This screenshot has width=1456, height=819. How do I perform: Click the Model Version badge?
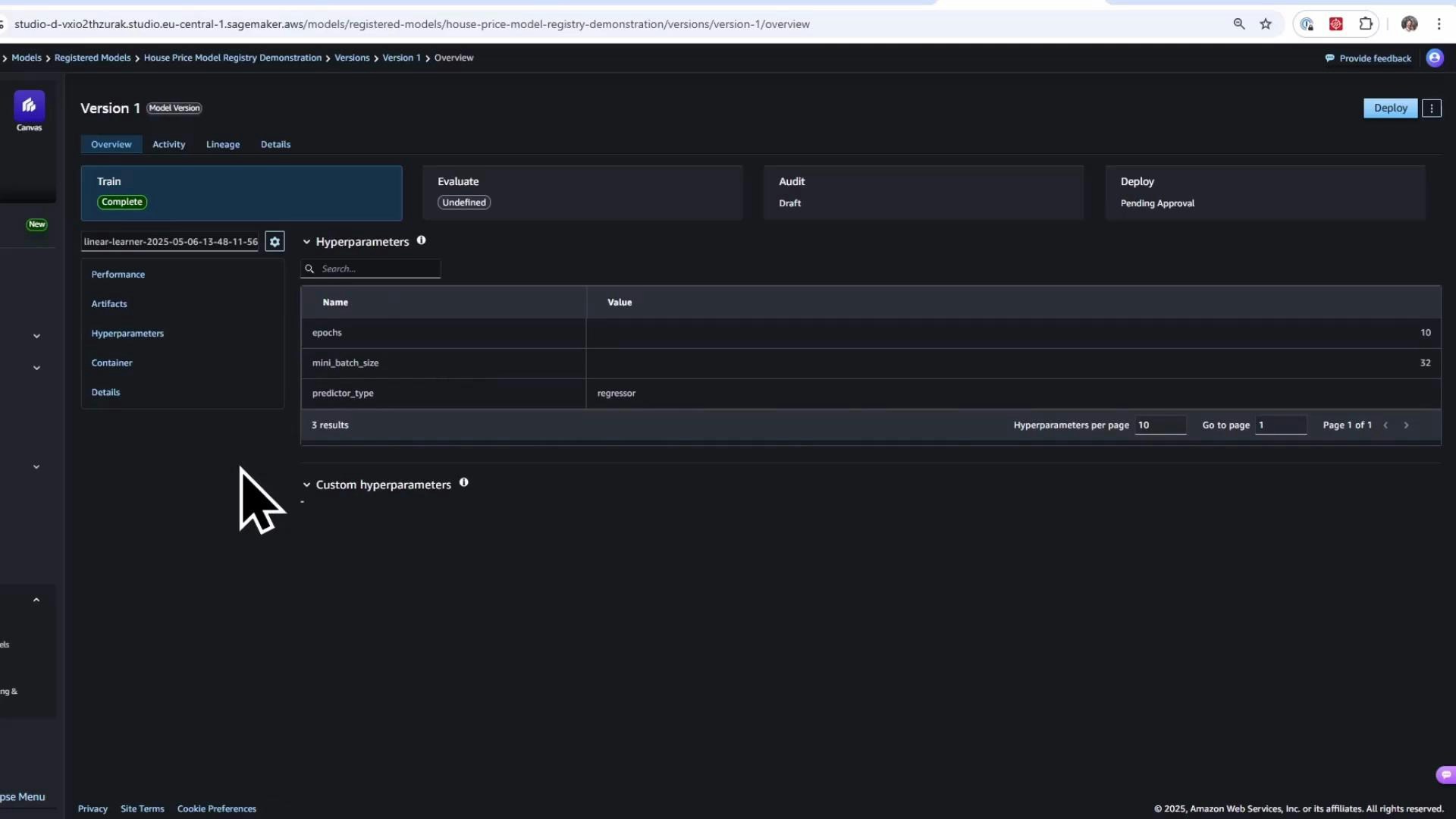[x=174, y=108]
